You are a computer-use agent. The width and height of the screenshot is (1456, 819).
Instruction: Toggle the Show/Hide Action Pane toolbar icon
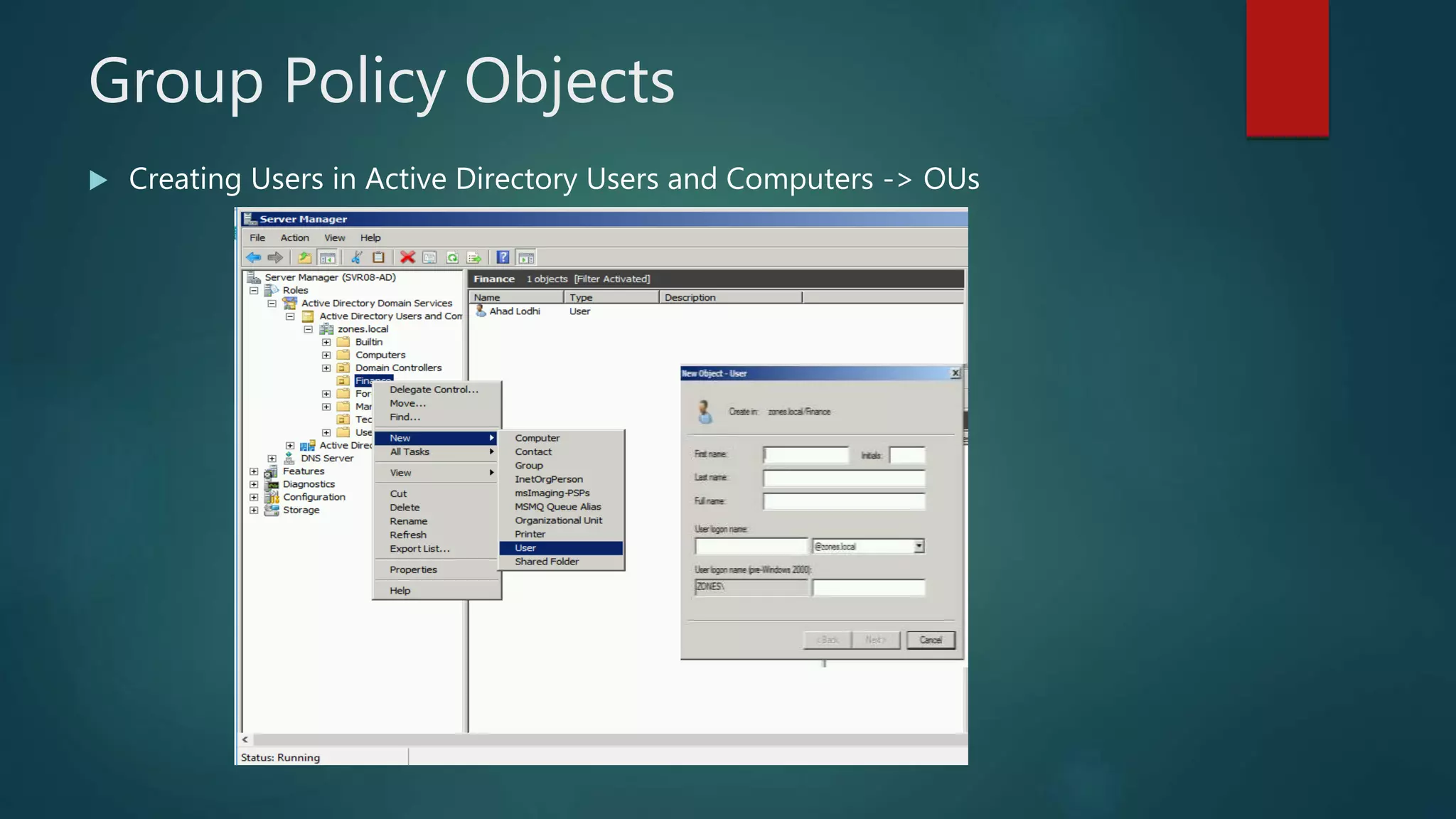coord(526,257)
